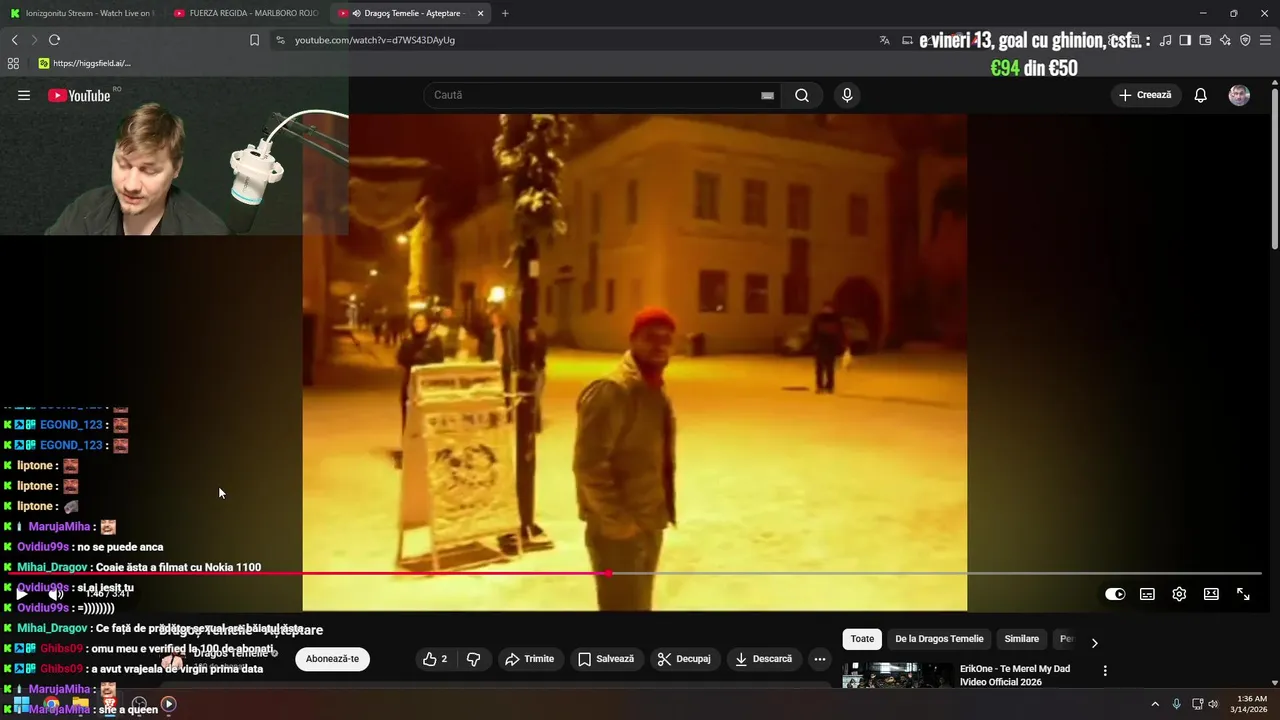Open the on-screen keyboard icon in search box

[767, 95]
